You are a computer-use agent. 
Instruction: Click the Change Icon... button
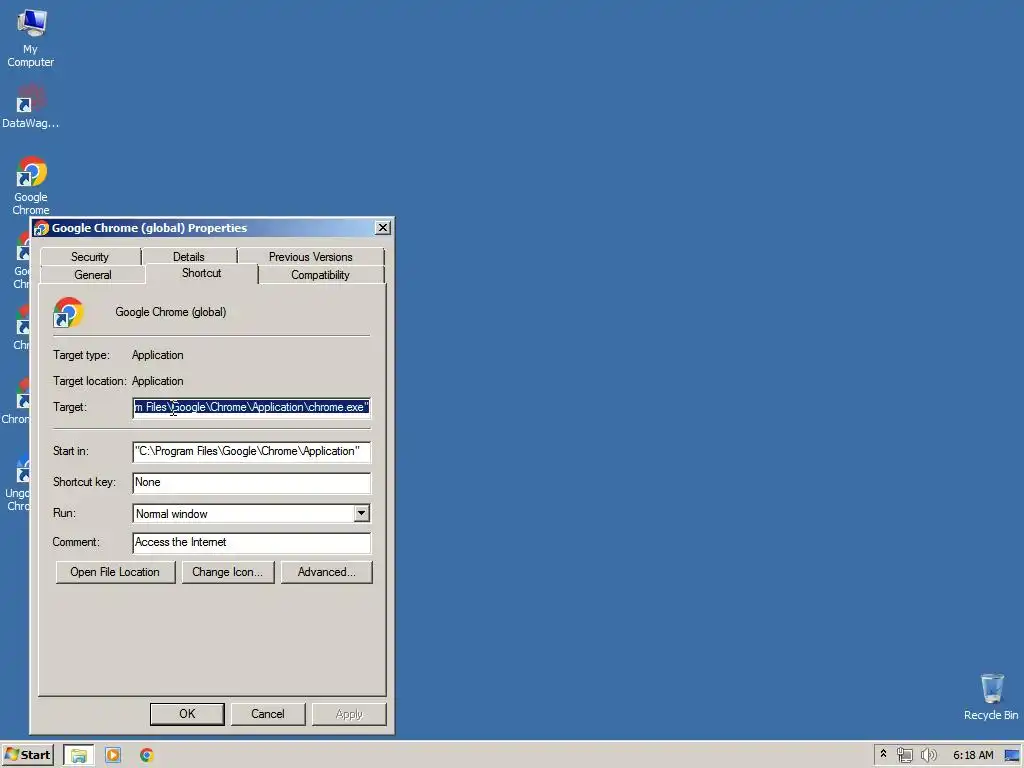[x=228, y=572]
